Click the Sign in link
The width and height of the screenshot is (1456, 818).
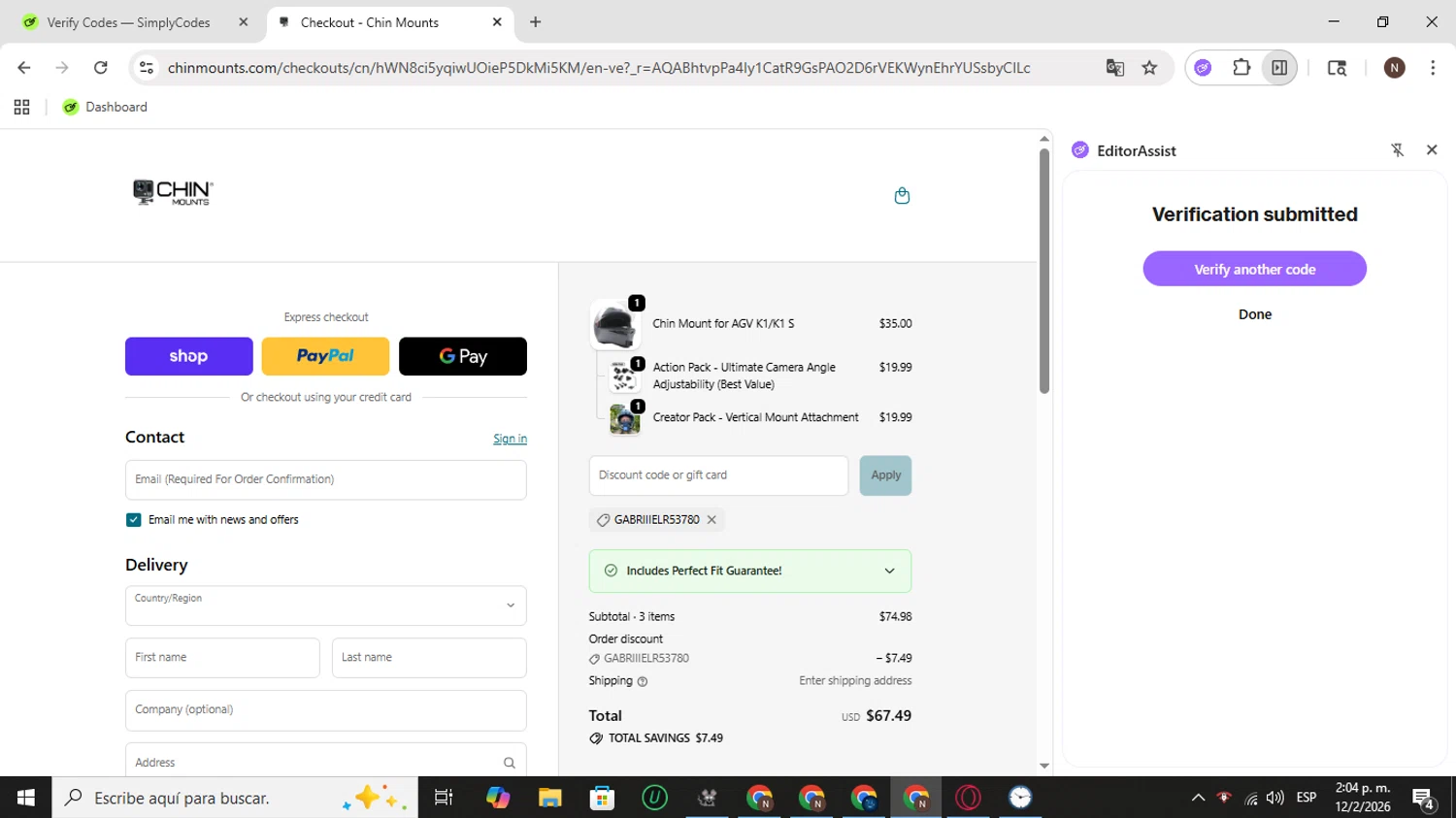click(510, 439)
